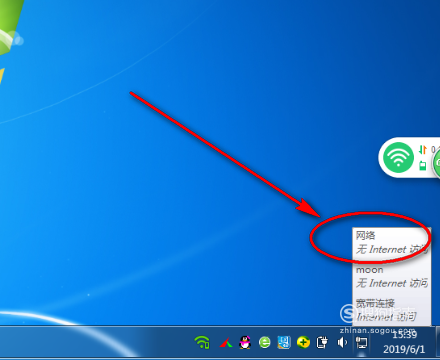Click the small green device icon in widget
Viewport: 440px width, 360px height.
[423, 165]
